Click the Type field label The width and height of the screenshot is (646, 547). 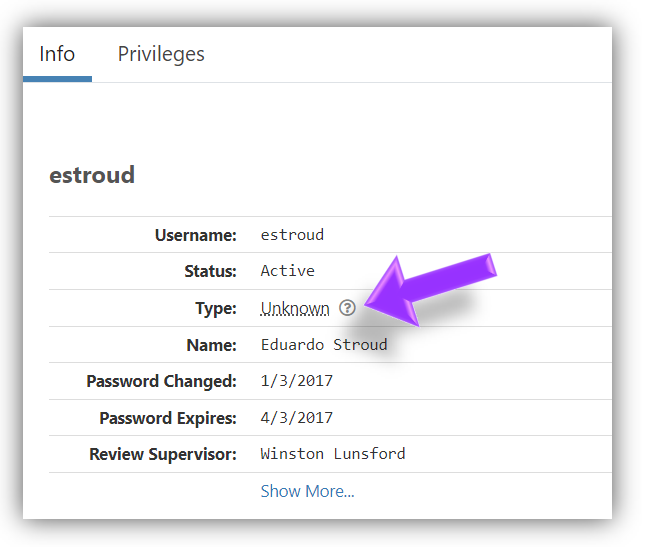(216, 308)
